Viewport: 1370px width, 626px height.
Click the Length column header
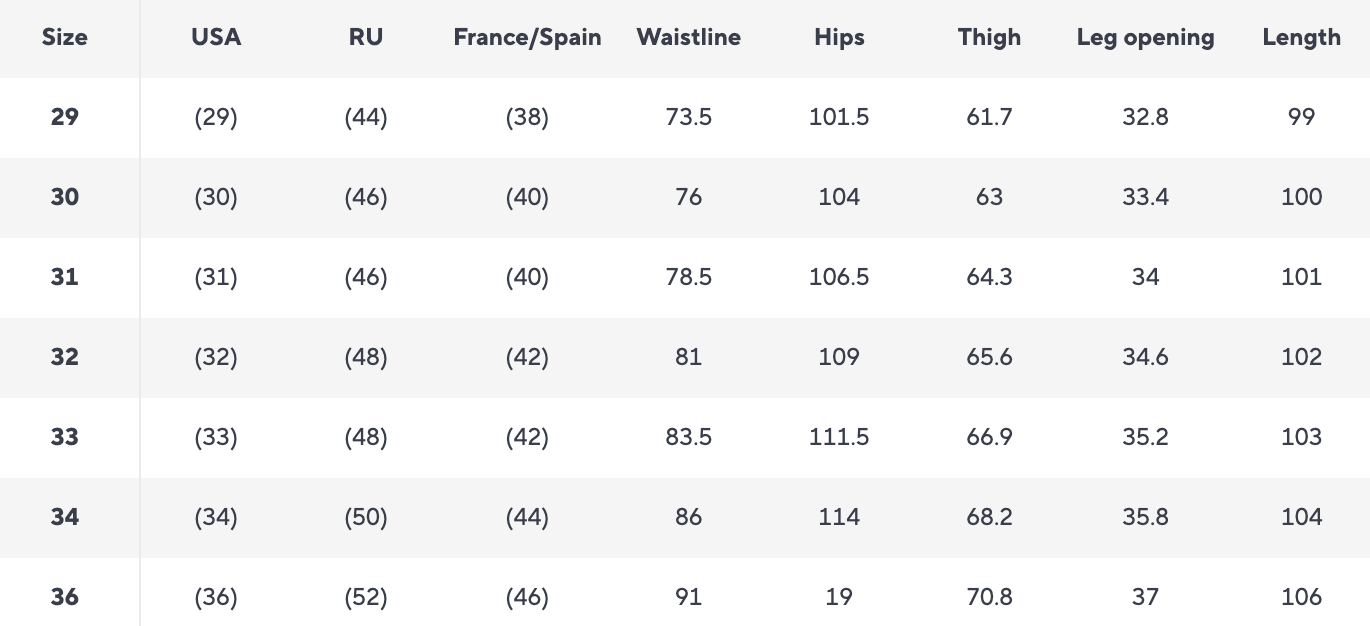point(1301,38)
